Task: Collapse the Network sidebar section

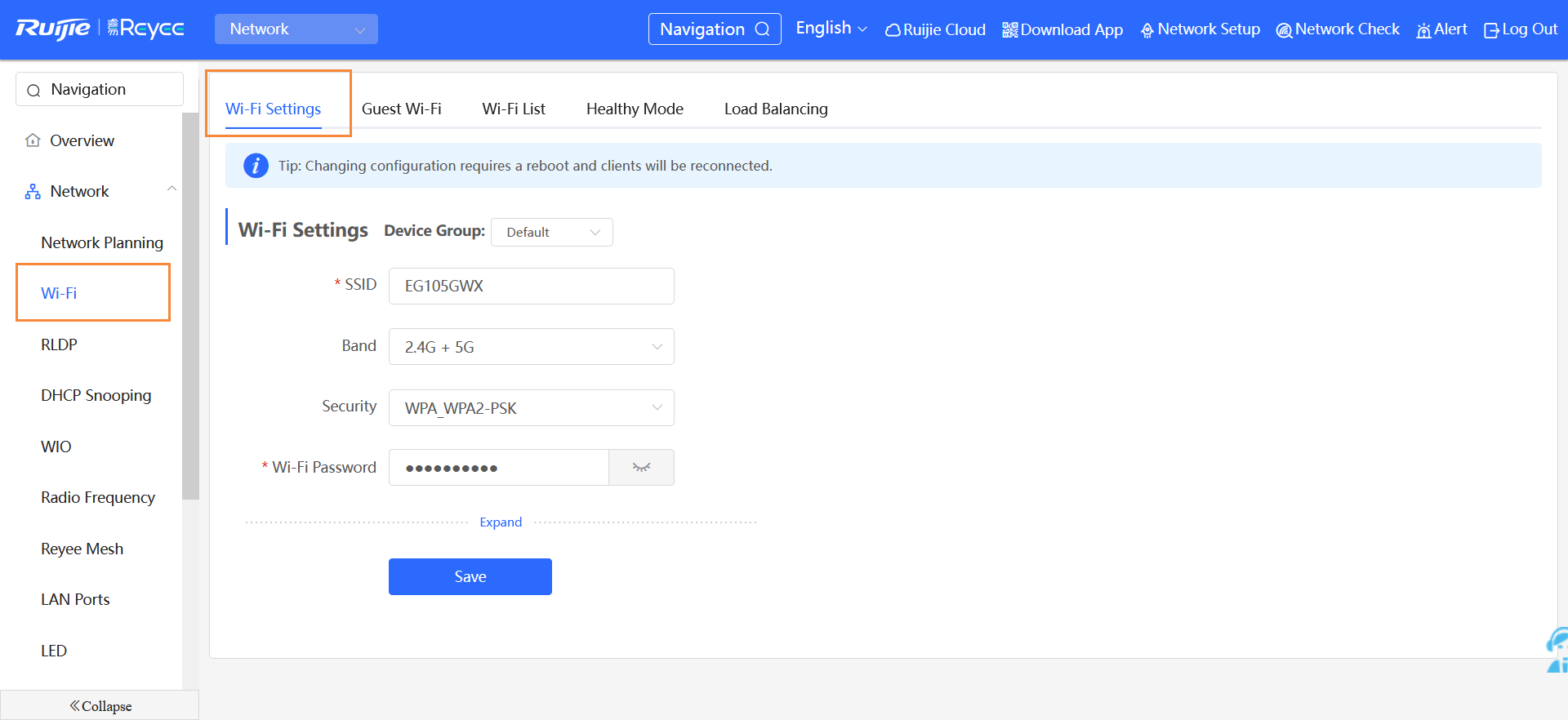Action: (171, 189)
